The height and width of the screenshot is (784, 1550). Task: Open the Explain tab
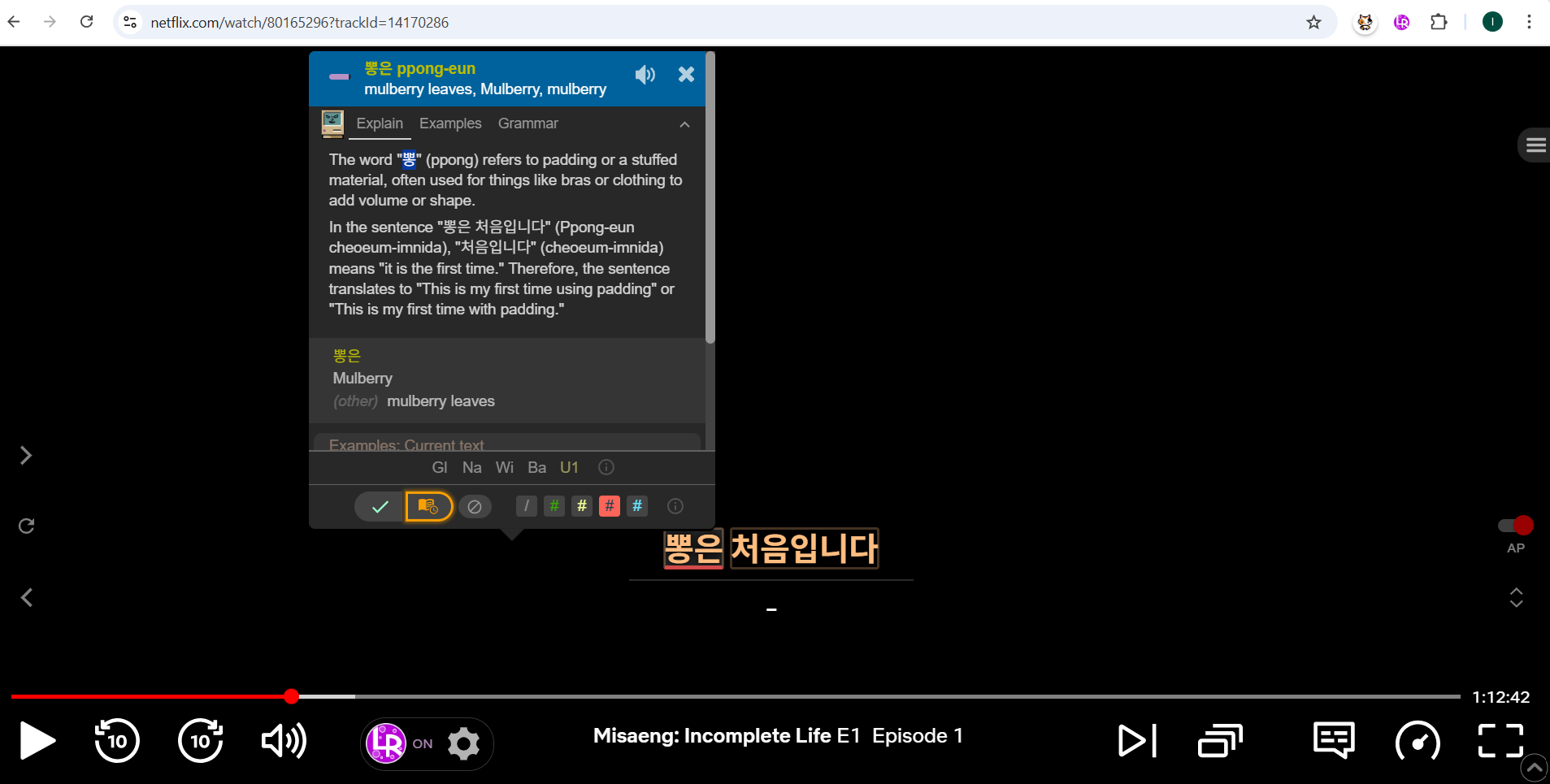click(380, 123)
